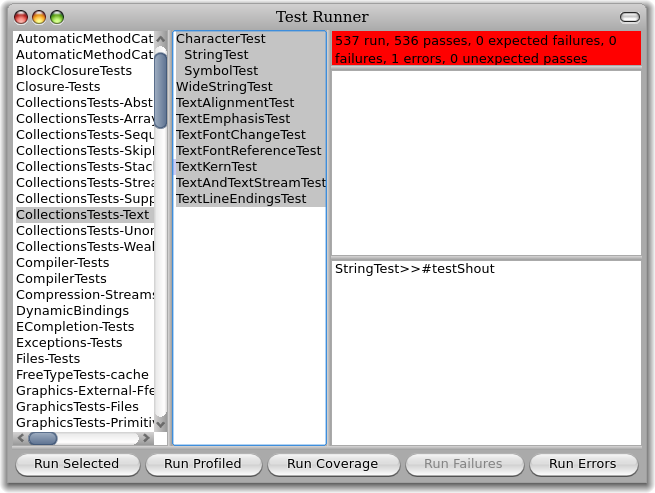This screenshot has height=493, width=655.
Task: Click the Run Selected button
Action: 76,464
